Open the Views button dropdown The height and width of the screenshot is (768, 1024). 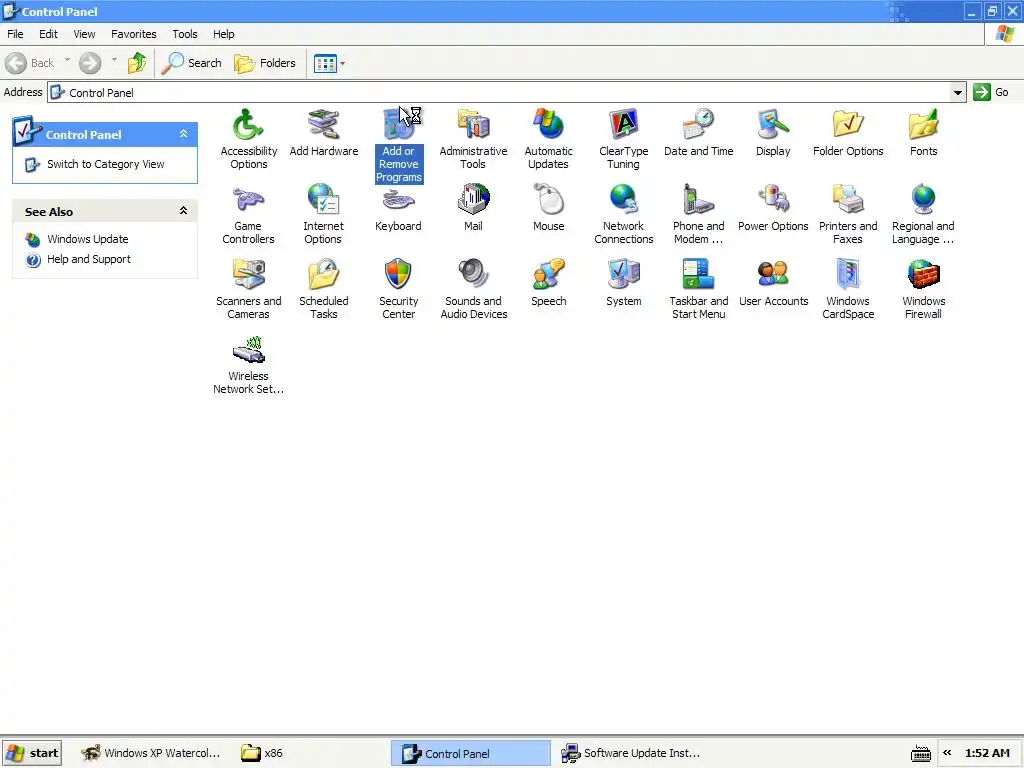[x=342, y=63]
